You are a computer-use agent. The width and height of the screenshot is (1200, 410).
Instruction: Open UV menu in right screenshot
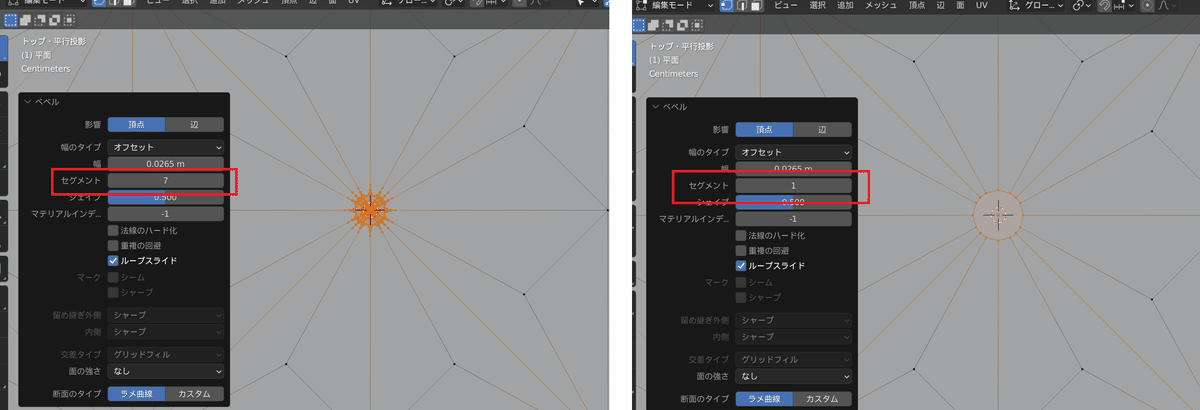[x=981, y=6]
